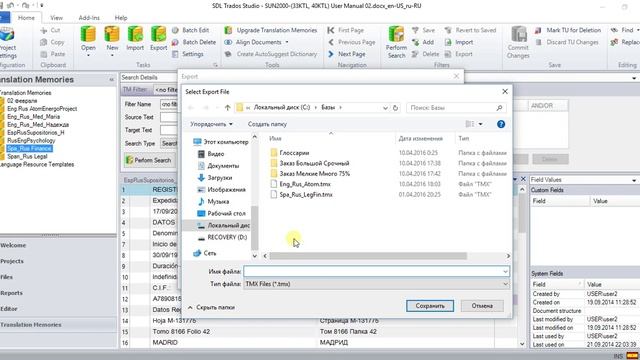Click Delete filter icon
This screenshot has width=640, height=360.
pyautogui.click(x=425, y=54)
